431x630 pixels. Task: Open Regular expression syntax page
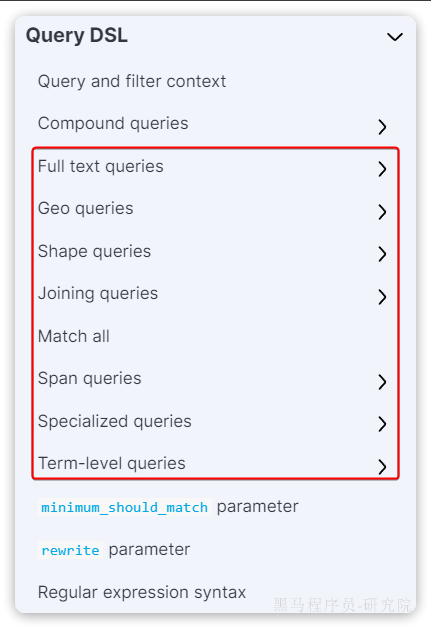click(x=142, y=593)
